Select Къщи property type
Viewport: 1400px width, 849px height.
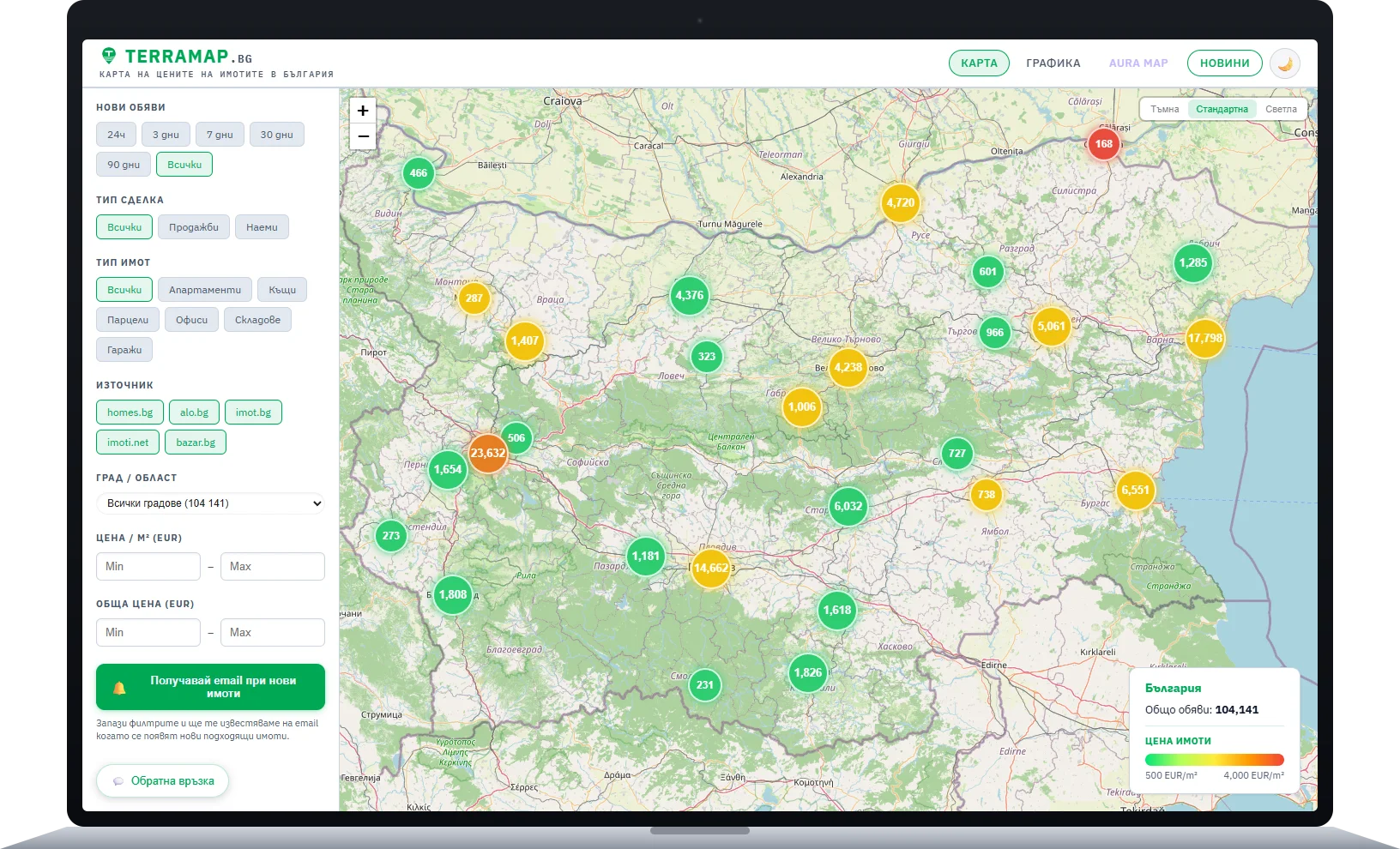point(282,290)
